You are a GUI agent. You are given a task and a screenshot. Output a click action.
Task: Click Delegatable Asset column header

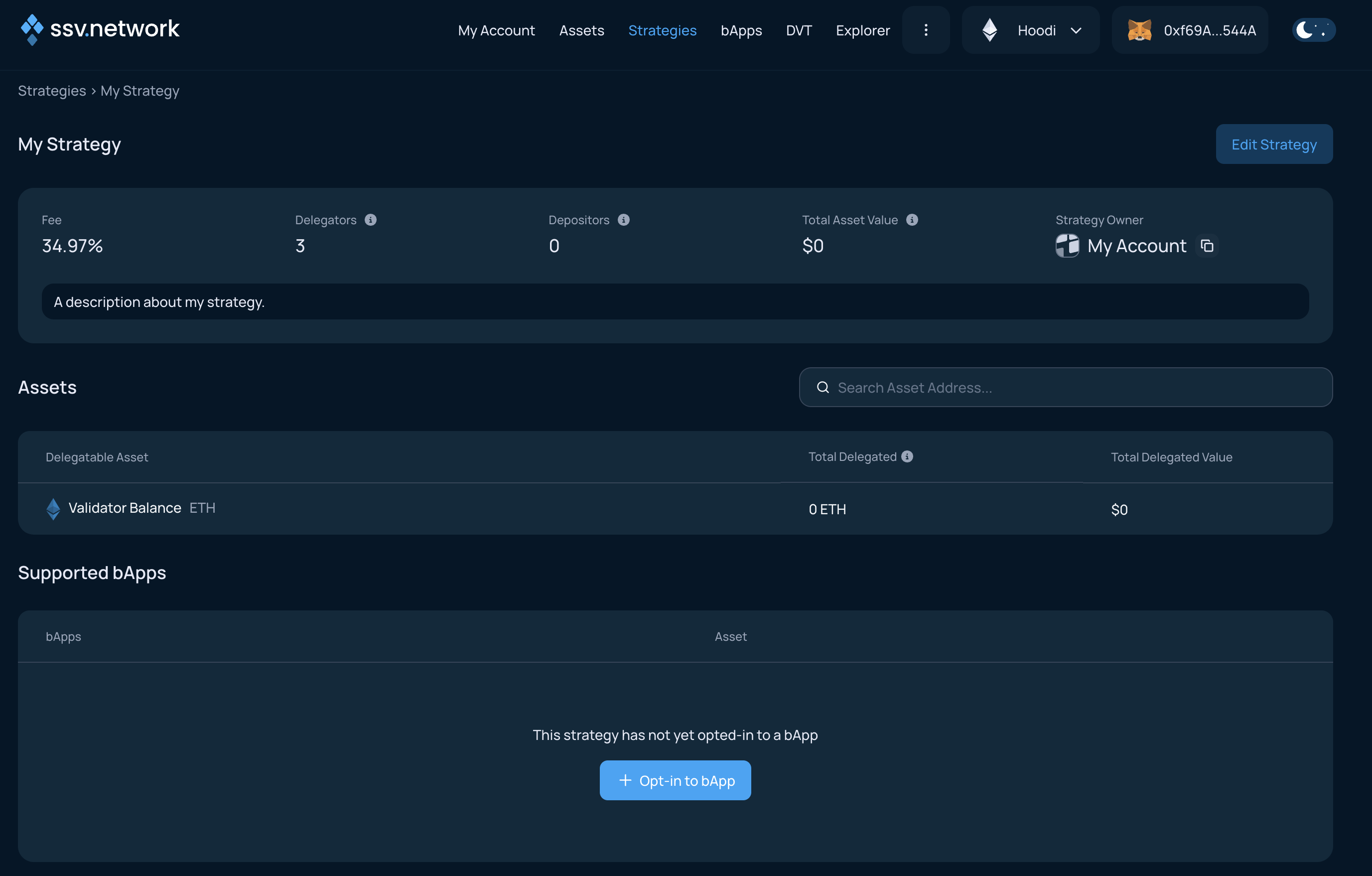[97, 457]
